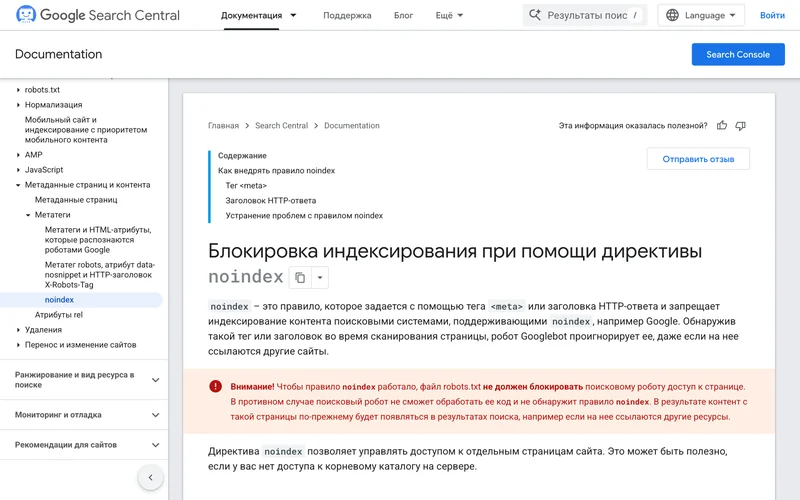Viewport: 800px width, 500px height.
Task: Expand the Удаления section
Action: (18, 330)
